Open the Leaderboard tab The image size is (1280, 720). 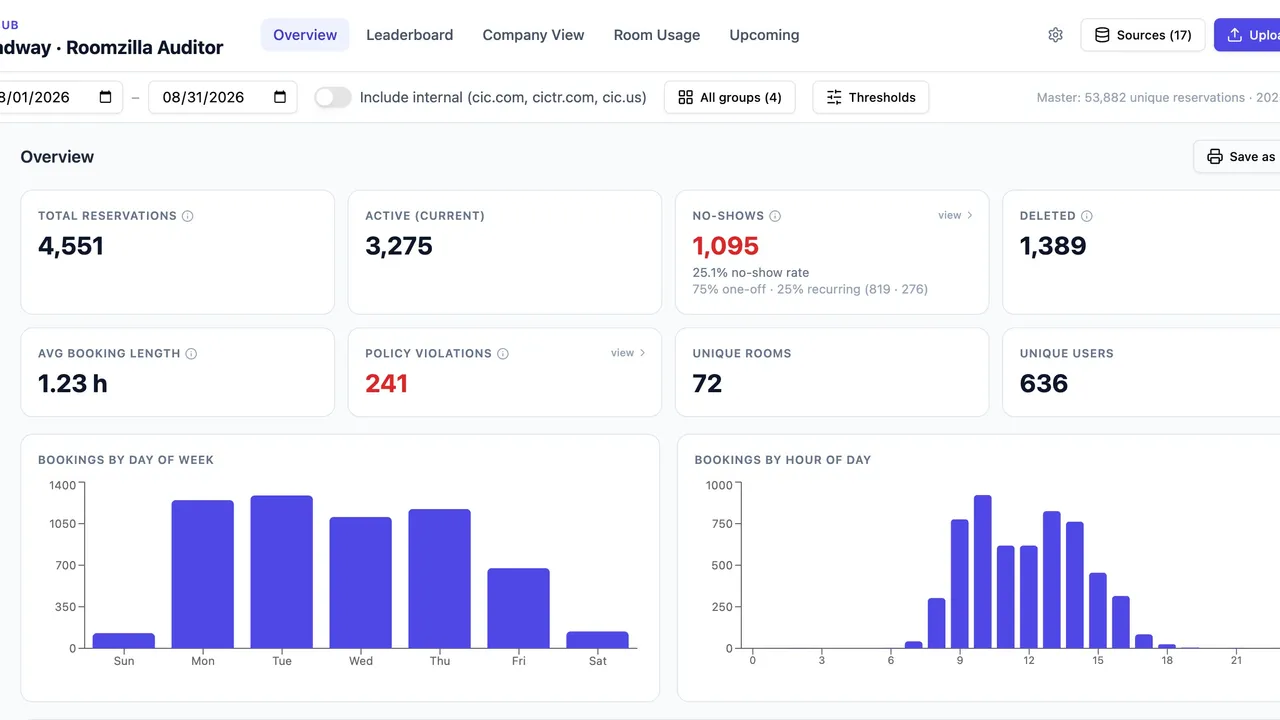tap(409, 35)
